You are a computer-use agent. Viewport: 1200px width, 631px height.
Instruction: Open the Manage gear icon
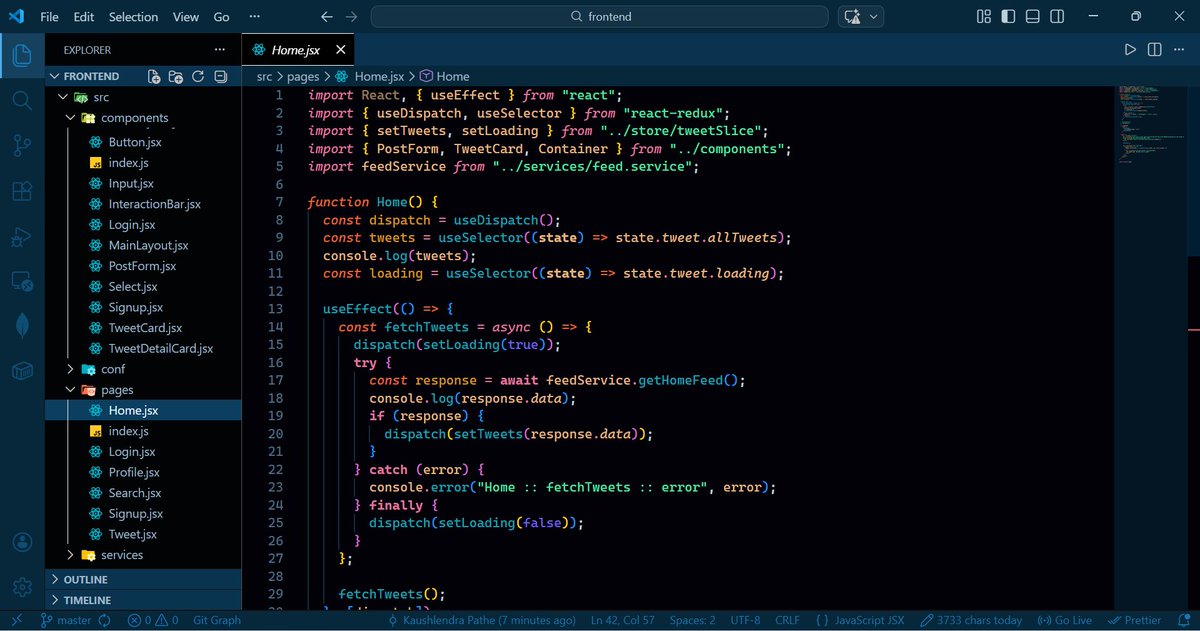tap(22, 587)
